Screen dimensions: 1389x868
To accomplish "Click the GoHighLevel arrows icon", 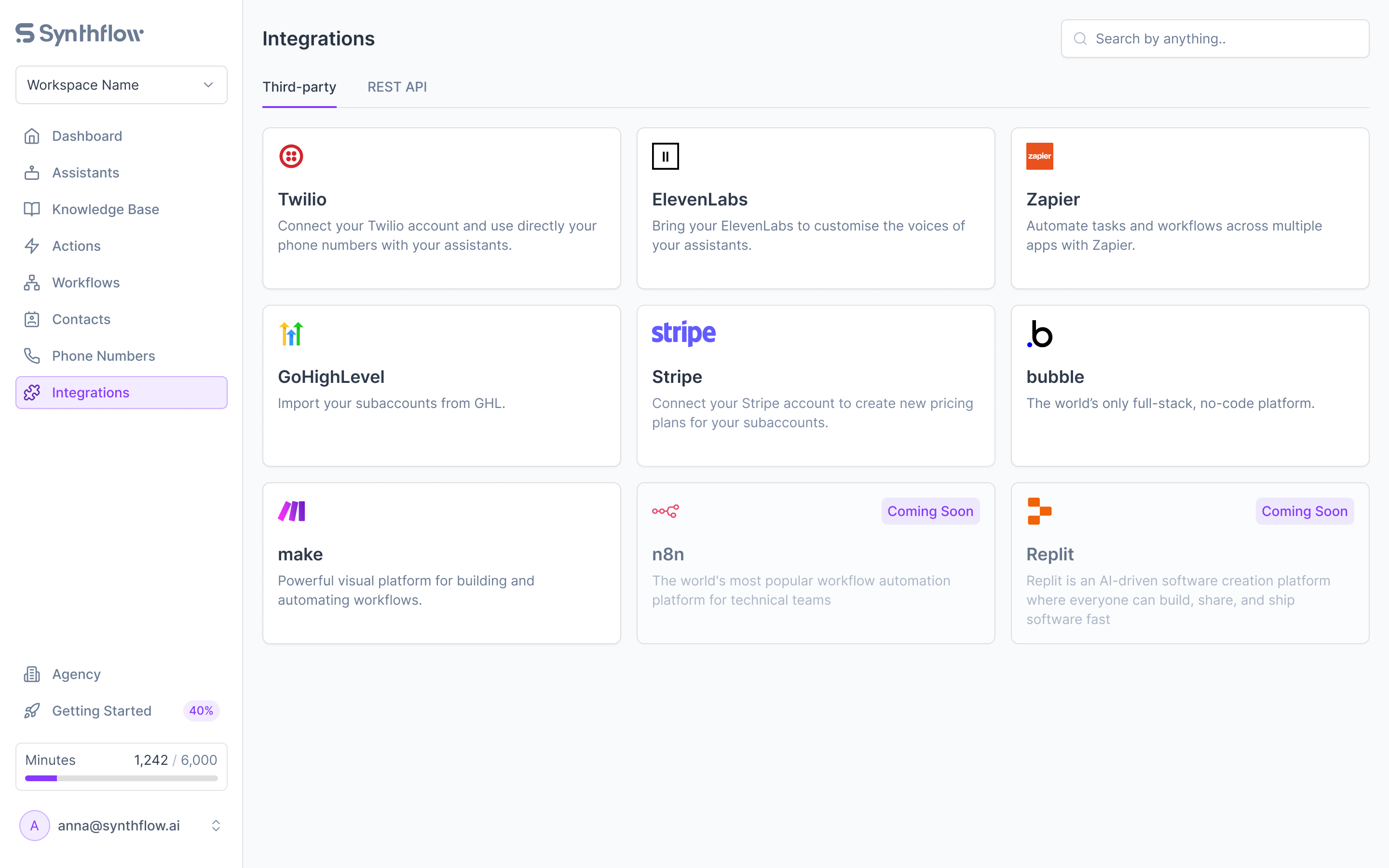I will (x=291, y=334).
